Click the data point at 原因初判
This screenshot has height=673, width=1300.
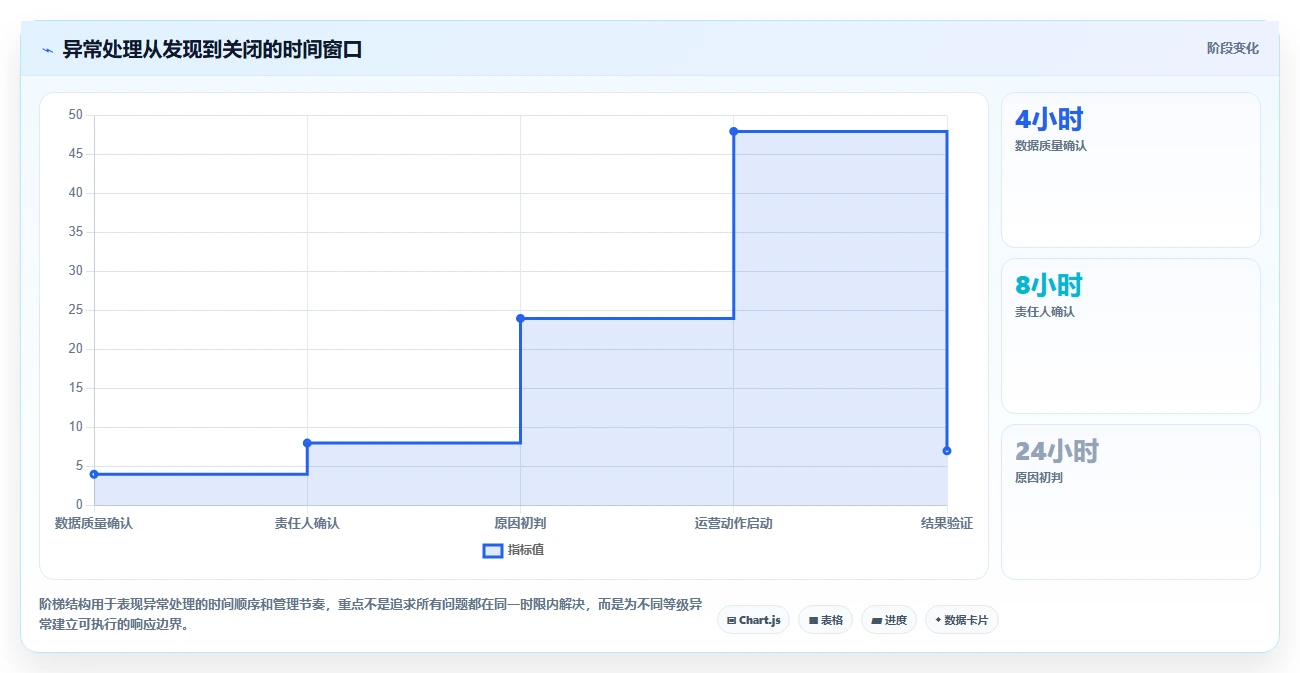click(520, 318)
